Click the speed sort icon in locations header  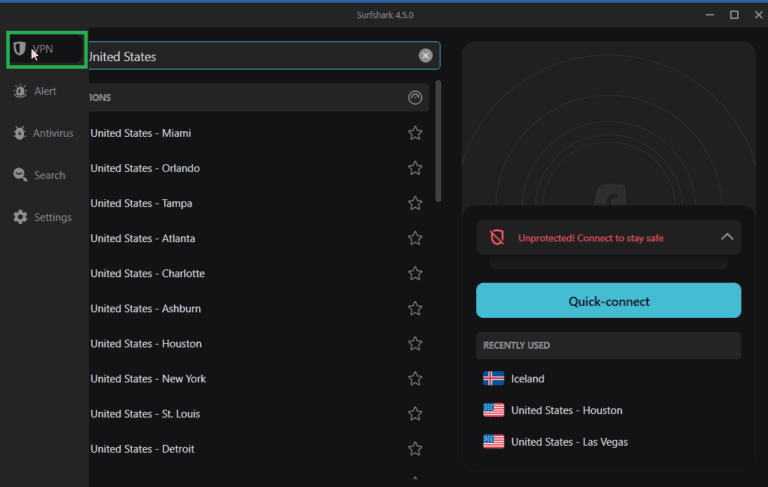click(415, 97)
